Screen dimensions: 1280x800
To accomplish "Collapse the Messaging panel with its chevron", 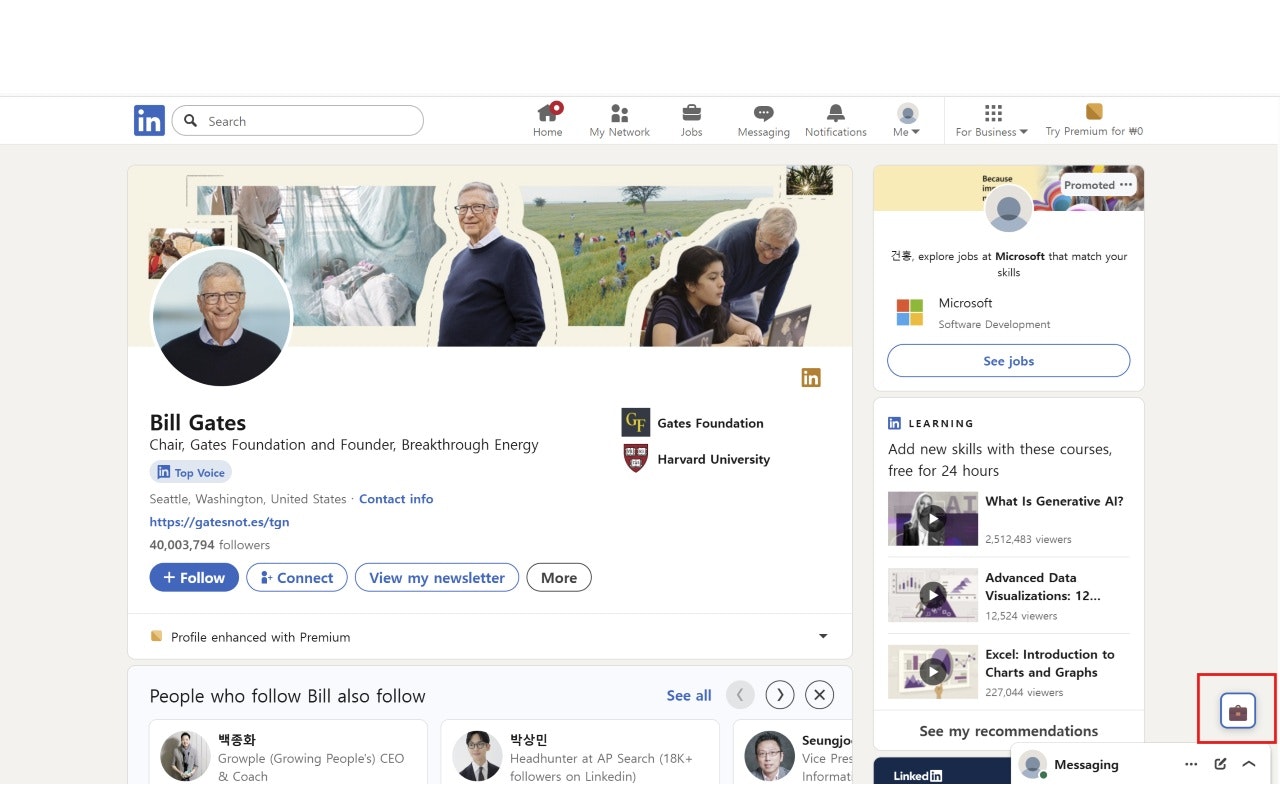I will (1248, 763).
